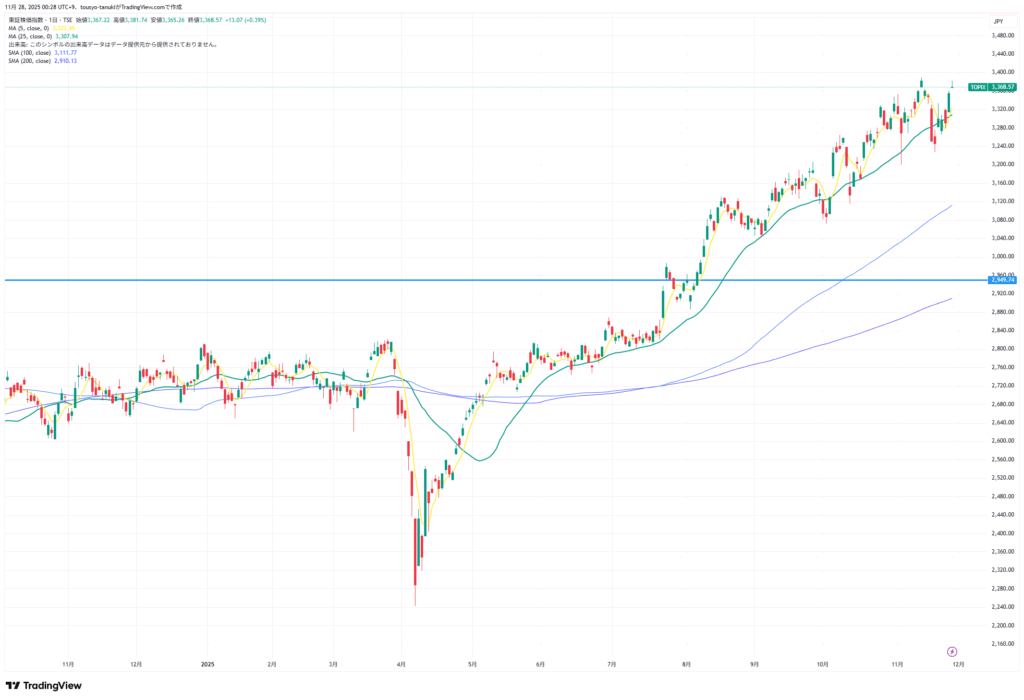
Task: Open the JPY currency selector
Action: click(997, 21)
